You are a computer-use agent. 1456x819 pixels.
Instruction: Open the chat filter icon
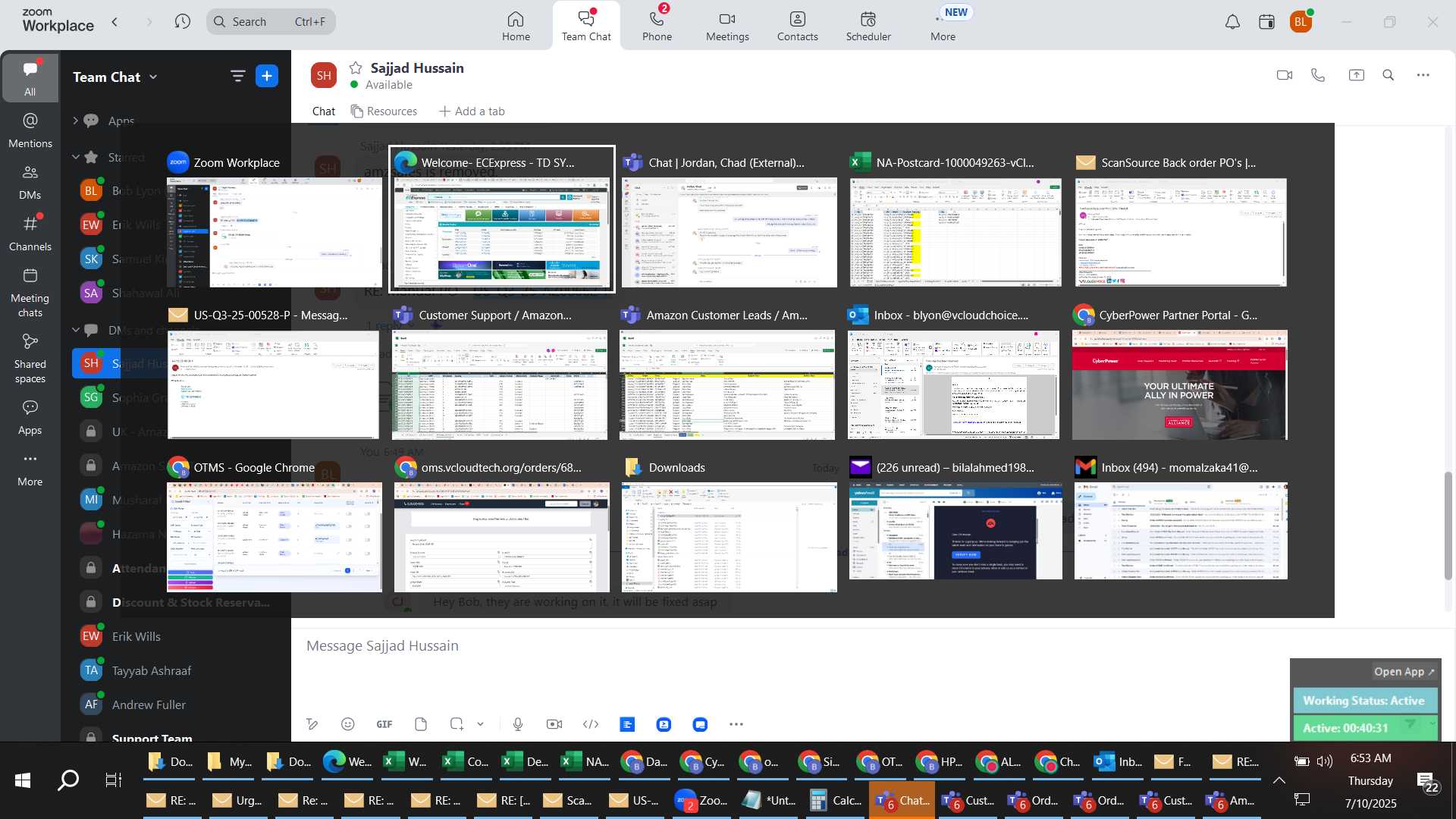(237, 76)
